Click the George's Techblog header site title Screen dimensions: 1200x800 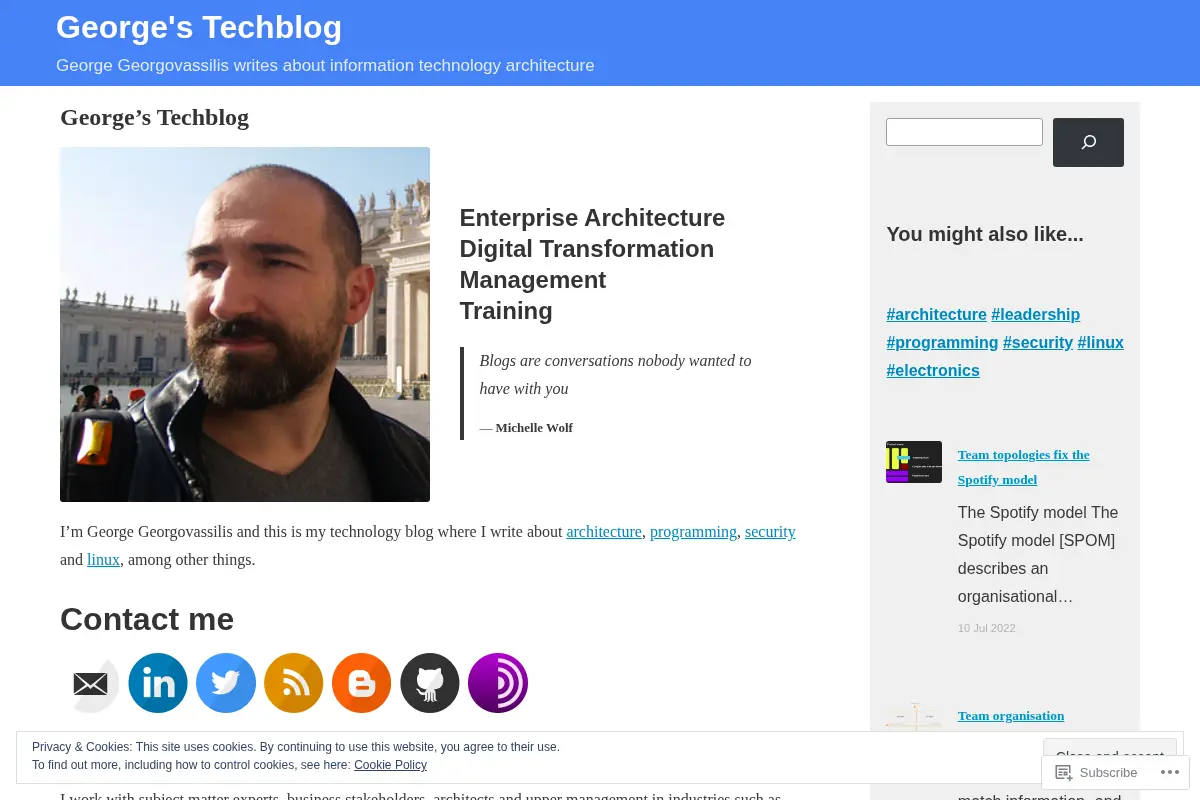pyautogui.click(x=199, y=27)
